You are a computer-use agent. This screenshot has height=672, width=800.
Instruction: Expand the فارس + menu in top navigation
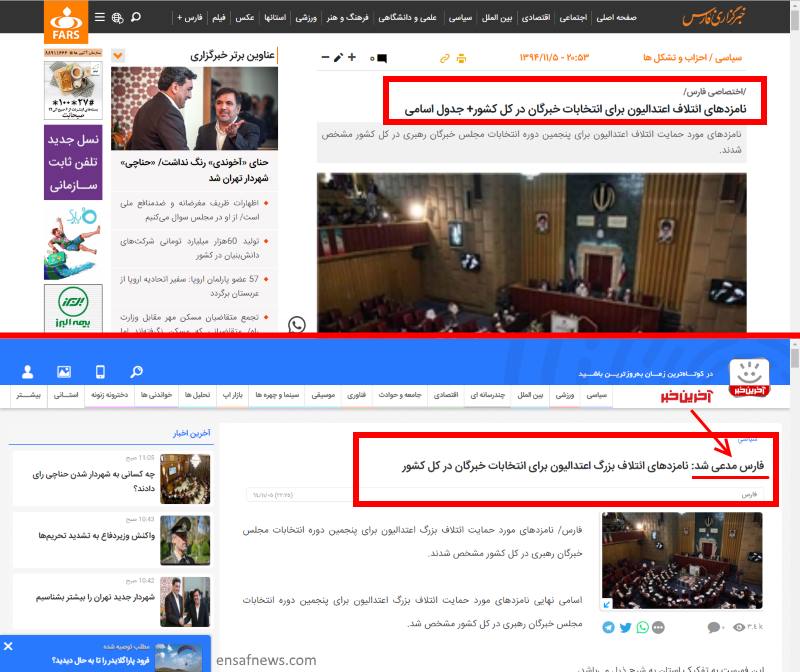tap(187, 18)
